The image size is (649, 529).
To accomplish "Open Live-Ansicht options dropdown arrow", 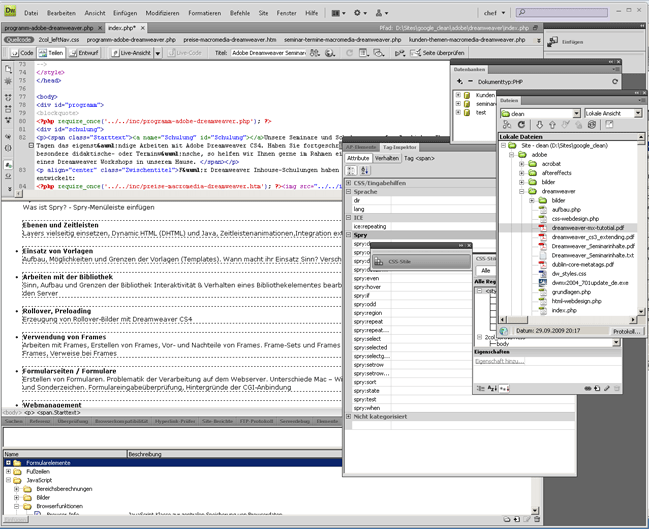I will (158, 53).
